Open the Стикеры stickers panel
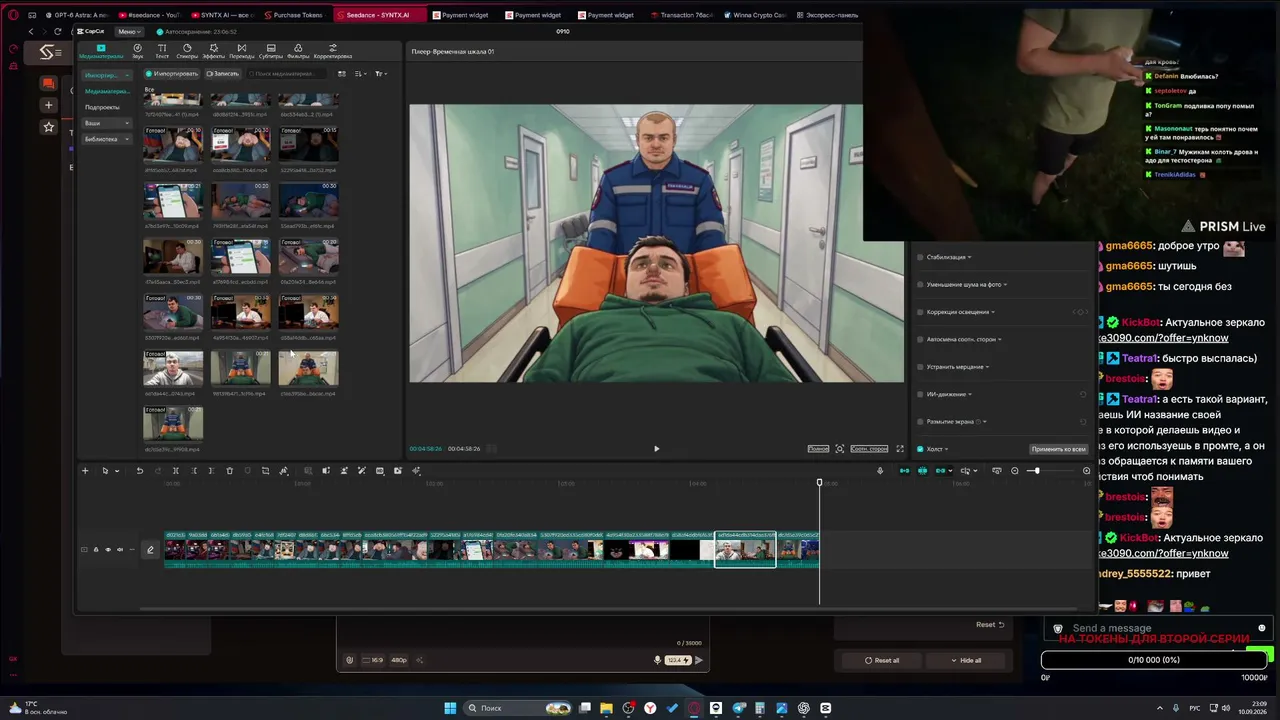1280x720 pixels. [x=187, y=51]
